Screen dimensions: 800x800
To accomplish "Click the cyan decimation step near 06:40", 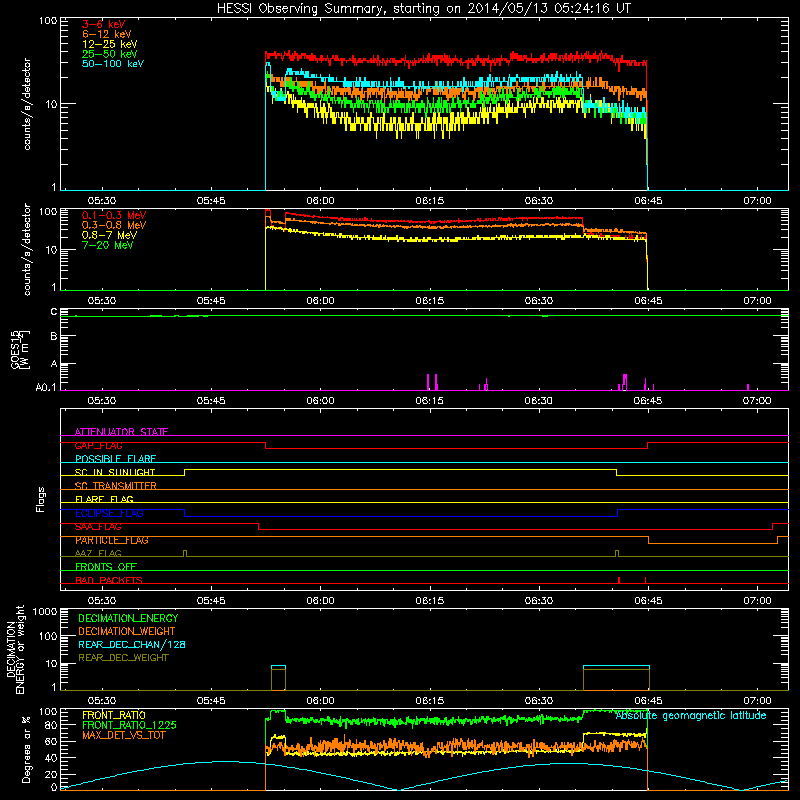I will (x=616, y=666).
